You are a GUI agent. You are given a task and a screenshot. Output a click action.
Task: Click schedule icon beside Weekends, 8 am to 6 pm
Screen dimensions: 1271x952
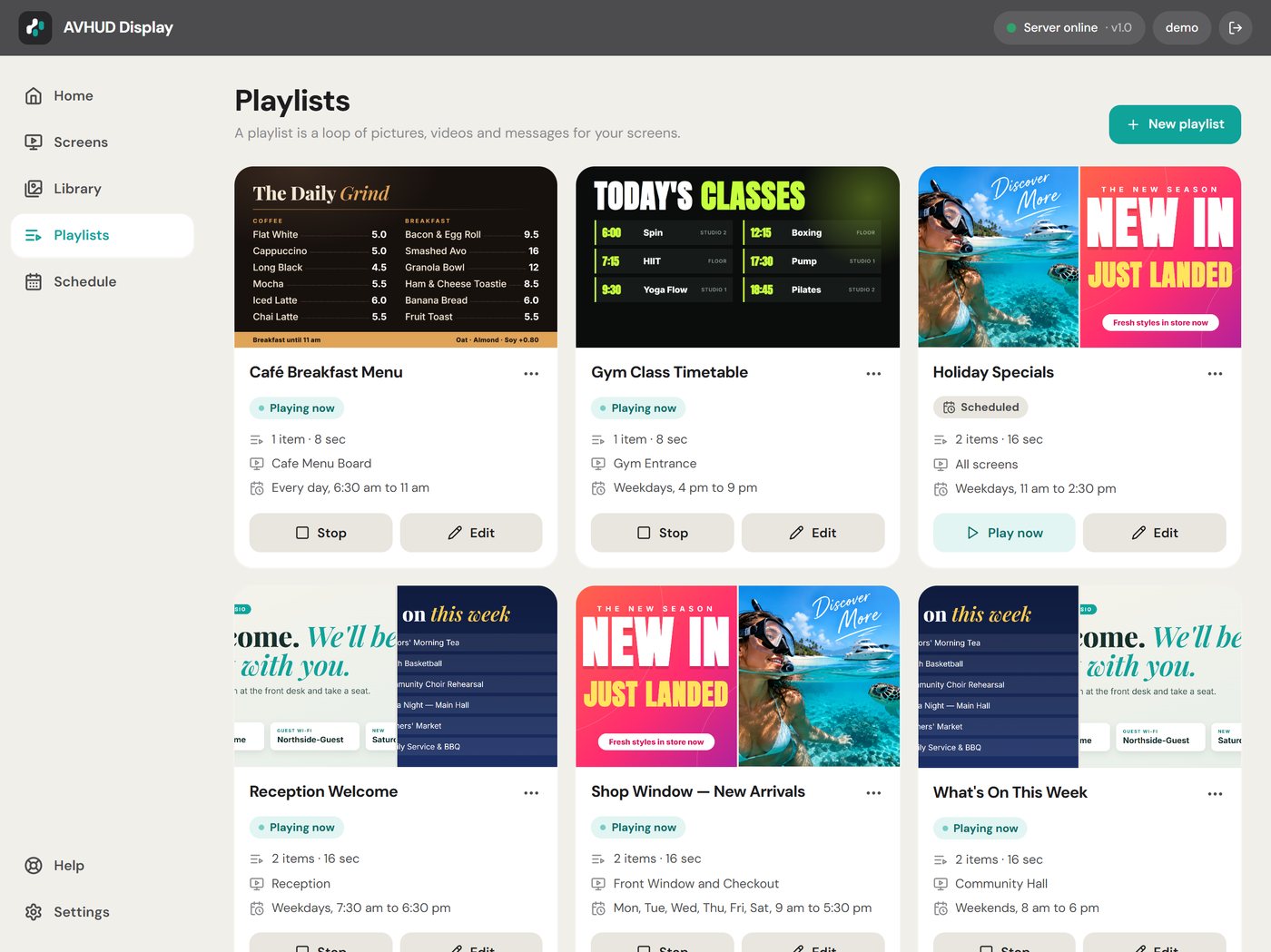[941, 908]
